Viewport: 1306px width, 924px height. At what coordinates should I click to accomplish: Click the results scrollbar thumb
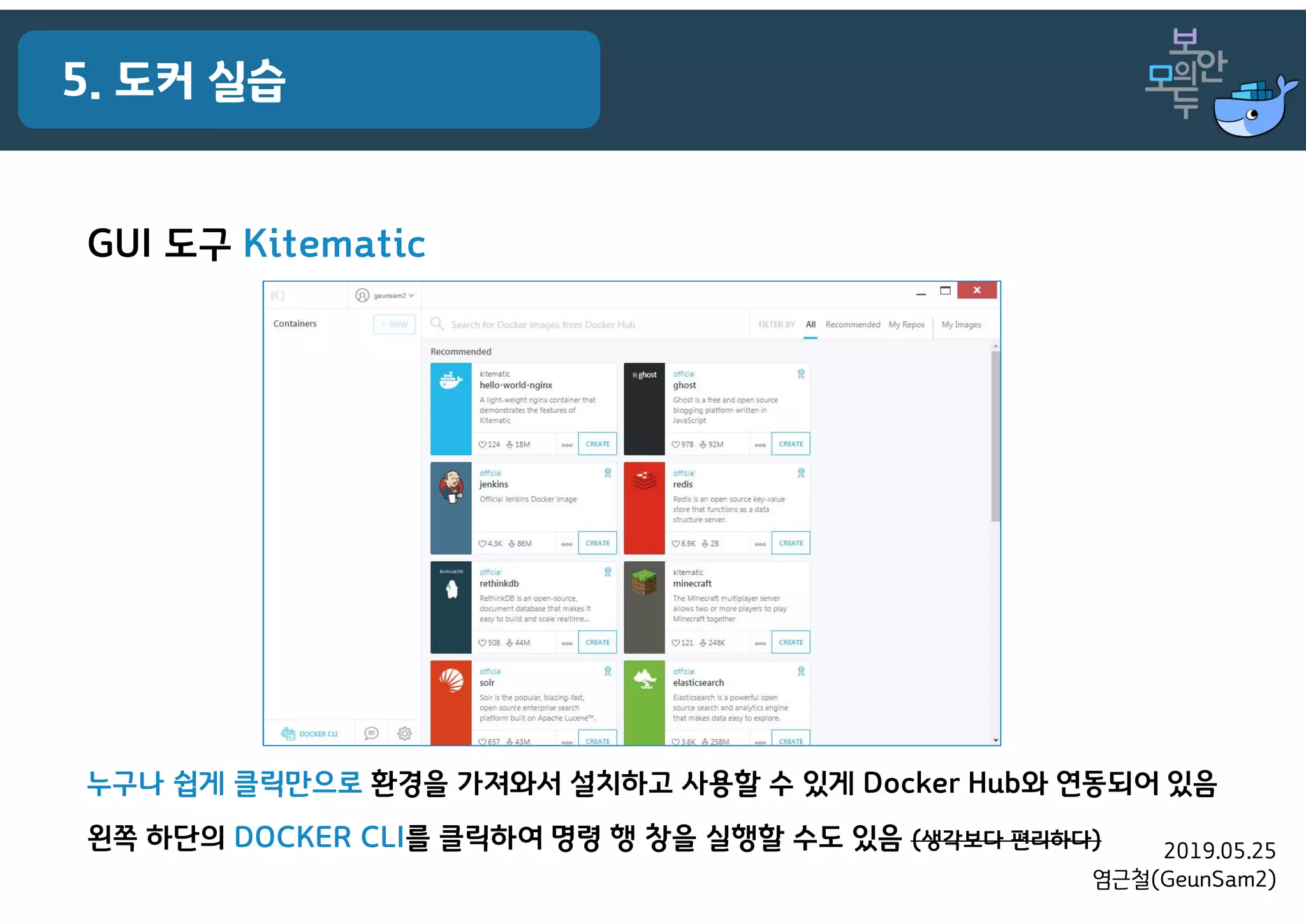[995, 437]
